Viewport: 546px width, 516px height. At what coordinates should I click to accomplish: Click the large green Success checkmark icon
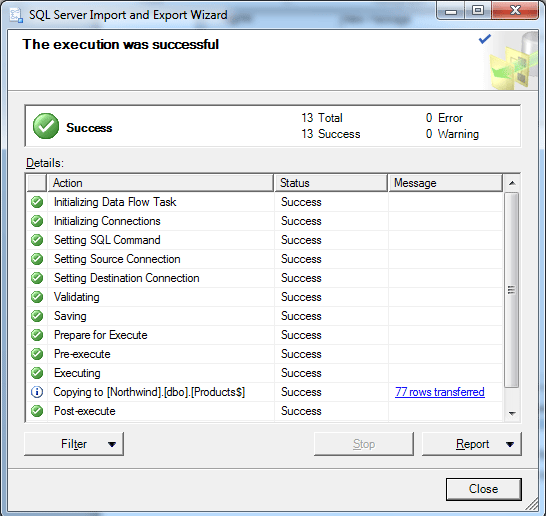point(46,126)
